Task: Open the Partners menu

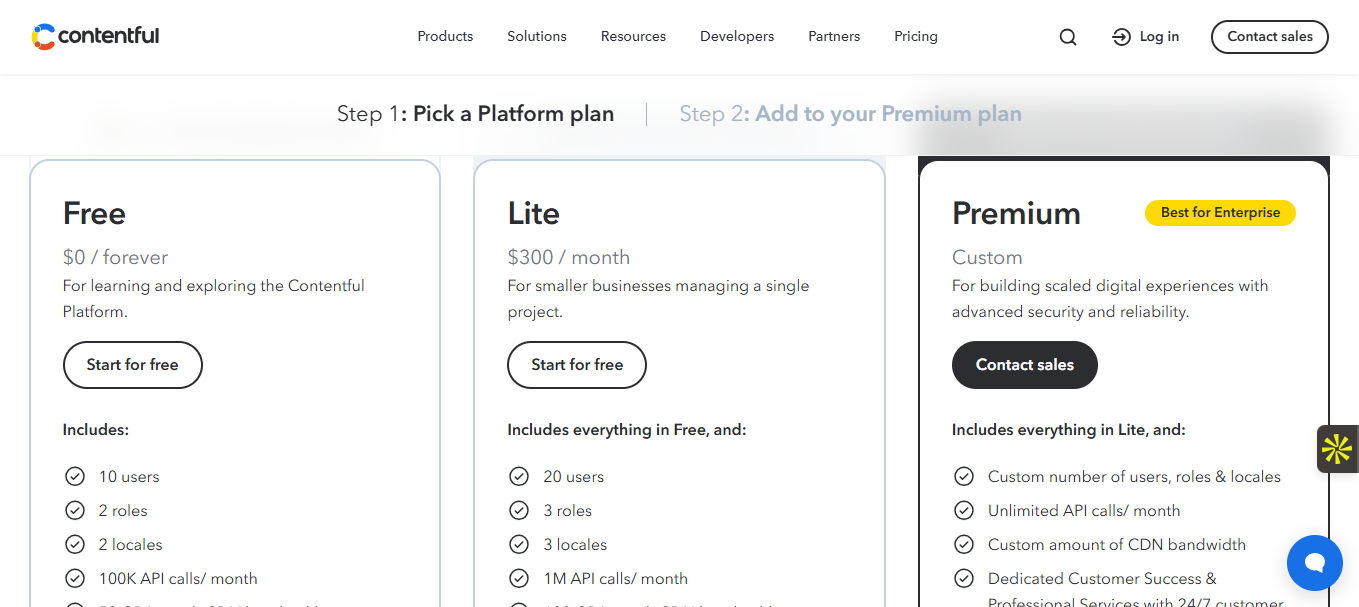Action: 834,37
